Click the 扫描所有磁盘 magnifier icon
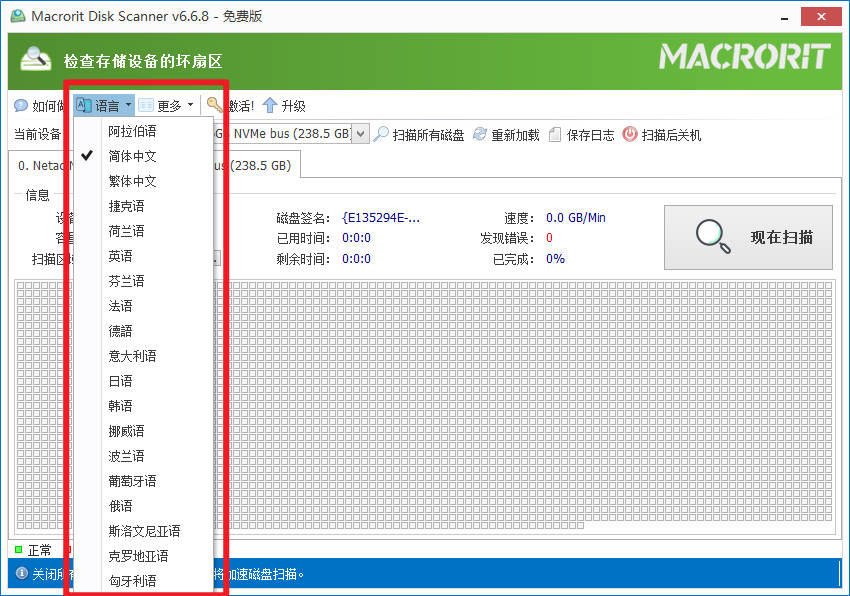Screen dimensions: 850x596 (381, 134)
